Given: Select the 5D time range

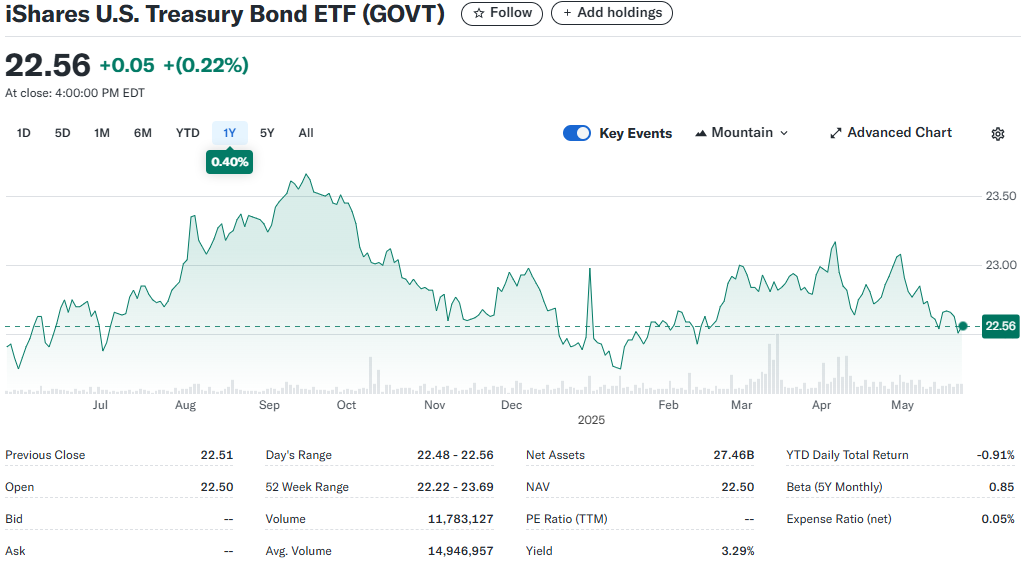Looking at the screenshot, I should 63,133.
